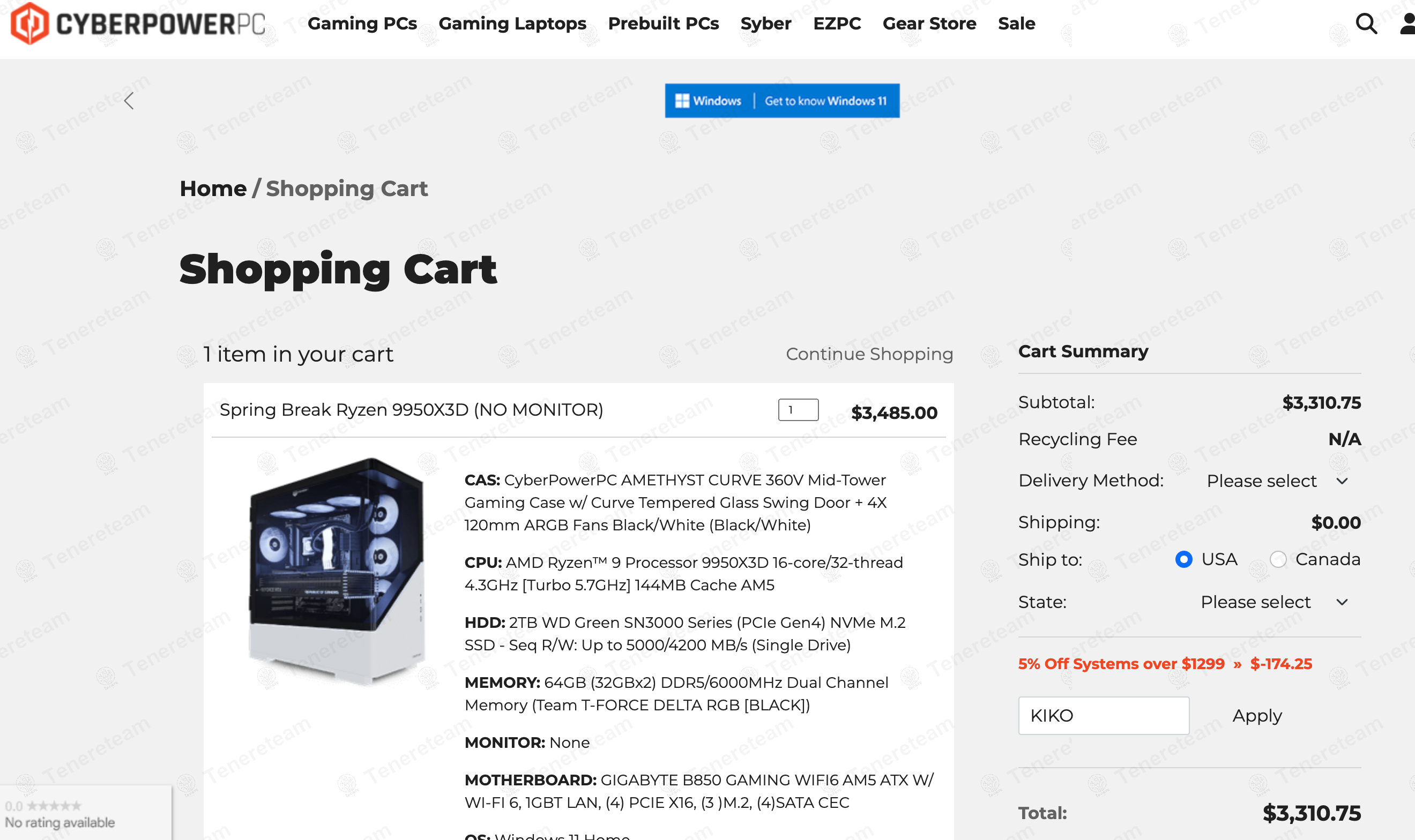Image resolution: width=1415 pixels, height=840 pixels.
Task: Go to Home breadcrumb link
Action: (x=213, y=189)
